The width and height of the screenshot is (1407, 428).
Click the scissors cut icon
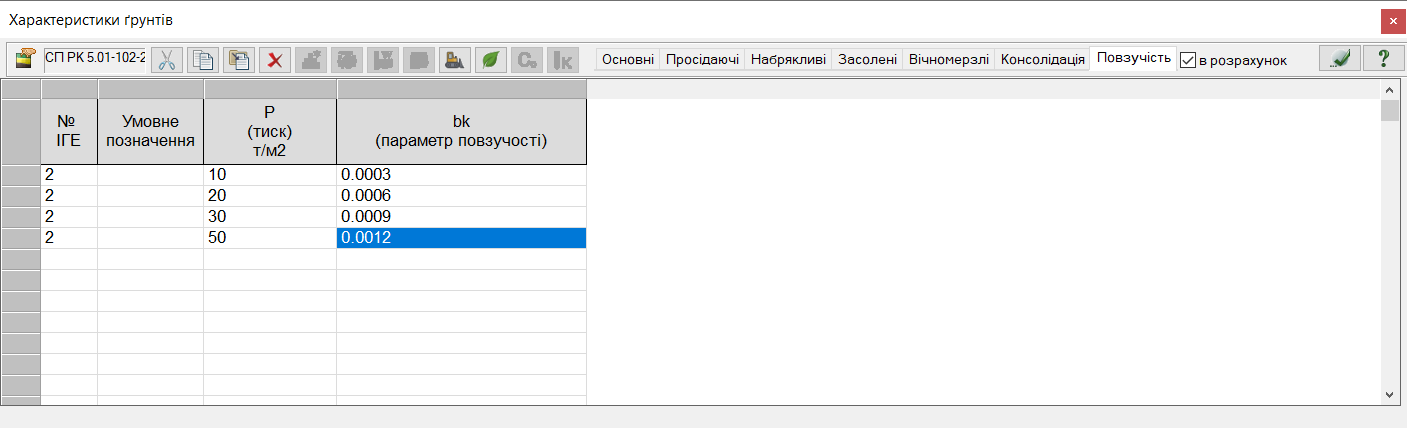click(167, 59)
